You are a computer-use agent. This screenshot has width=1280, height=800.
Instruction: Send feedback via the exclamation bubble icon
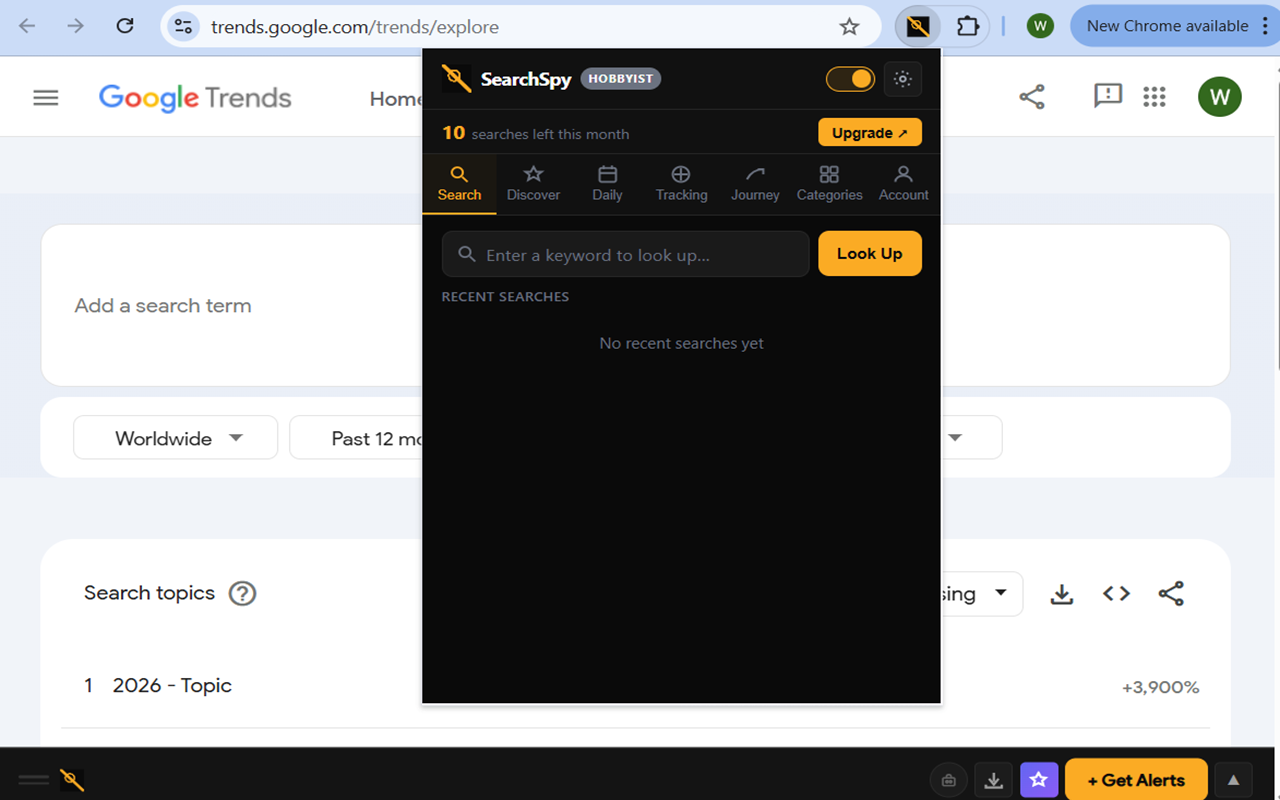[x=1108, y=97]
